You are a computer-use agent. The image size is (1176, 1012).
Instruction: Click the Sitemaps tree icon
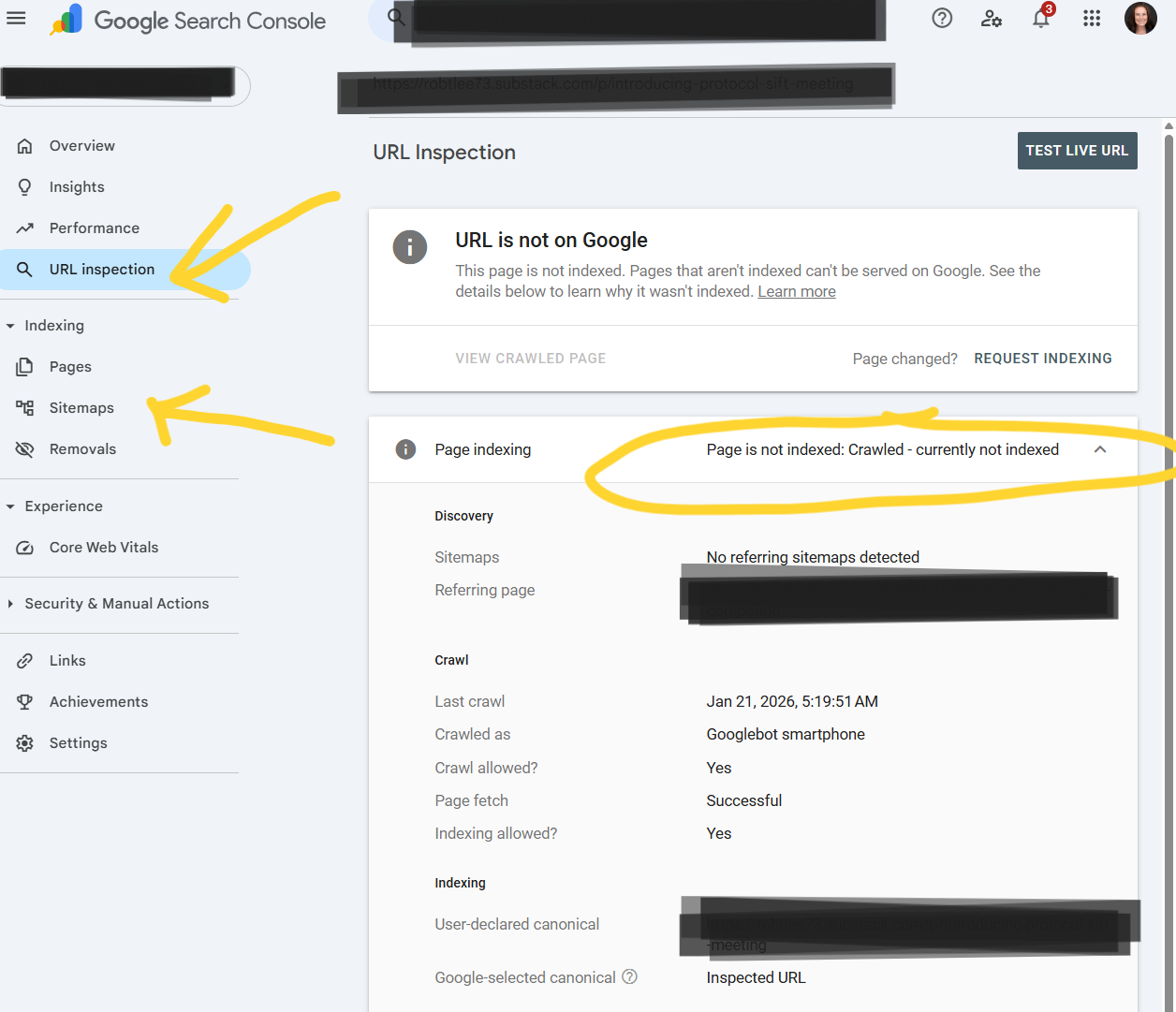click(25, 408)
